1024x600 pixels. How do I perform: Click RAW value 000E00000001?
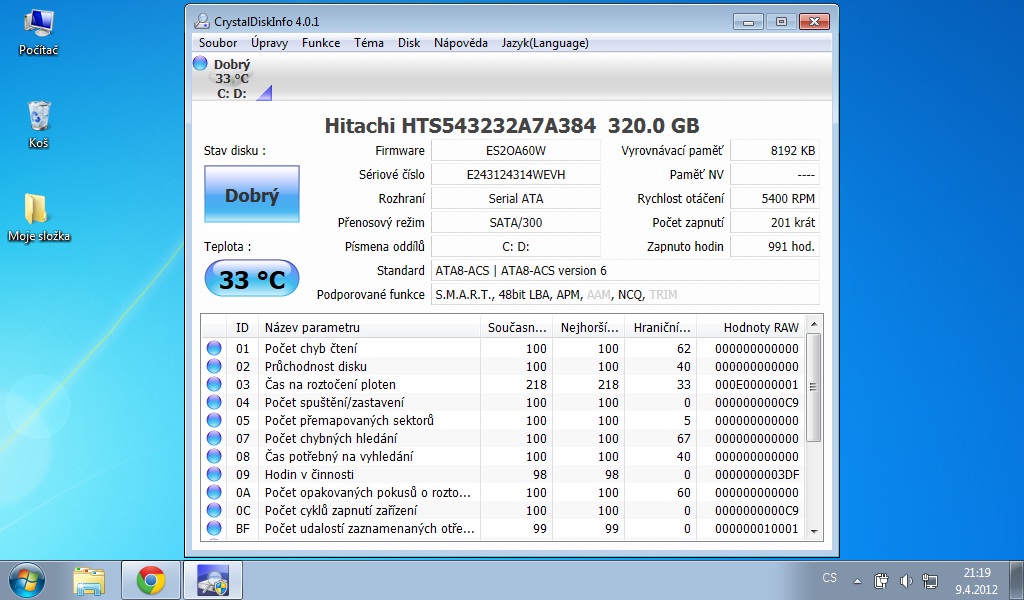(757, 385)
